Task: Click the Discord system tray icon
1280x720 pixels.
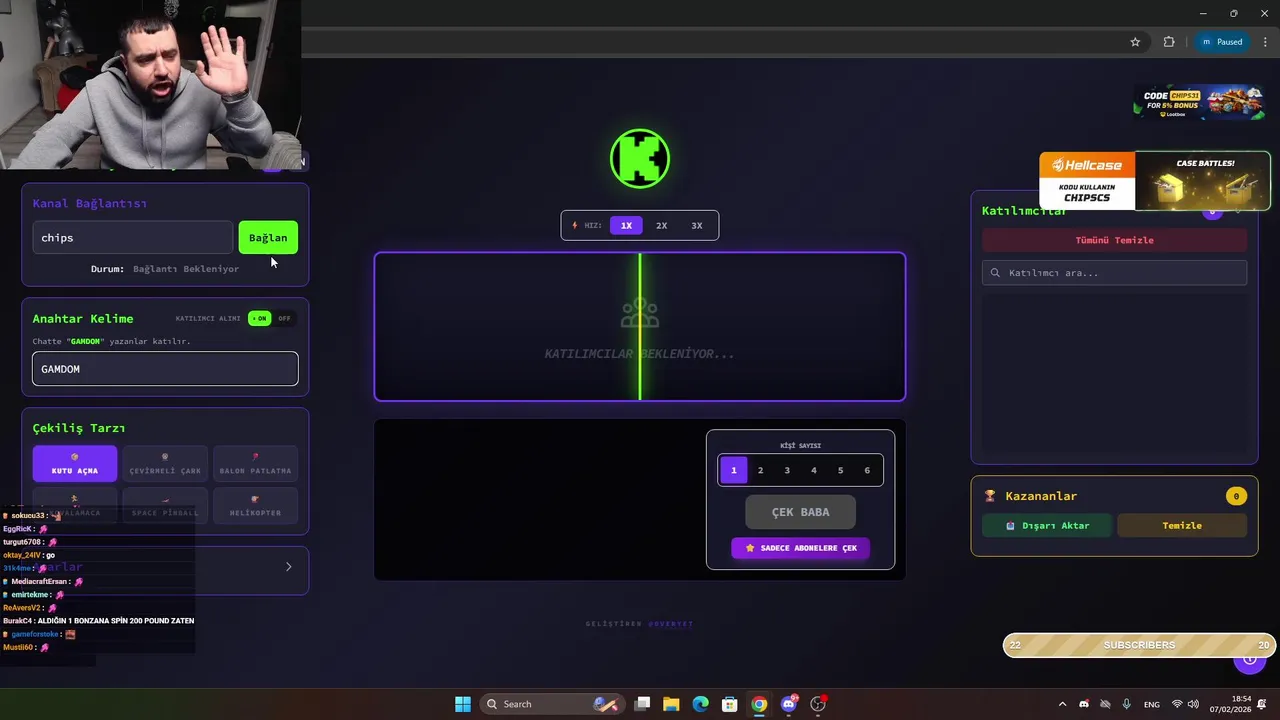Action: [x=1084, y=704]
